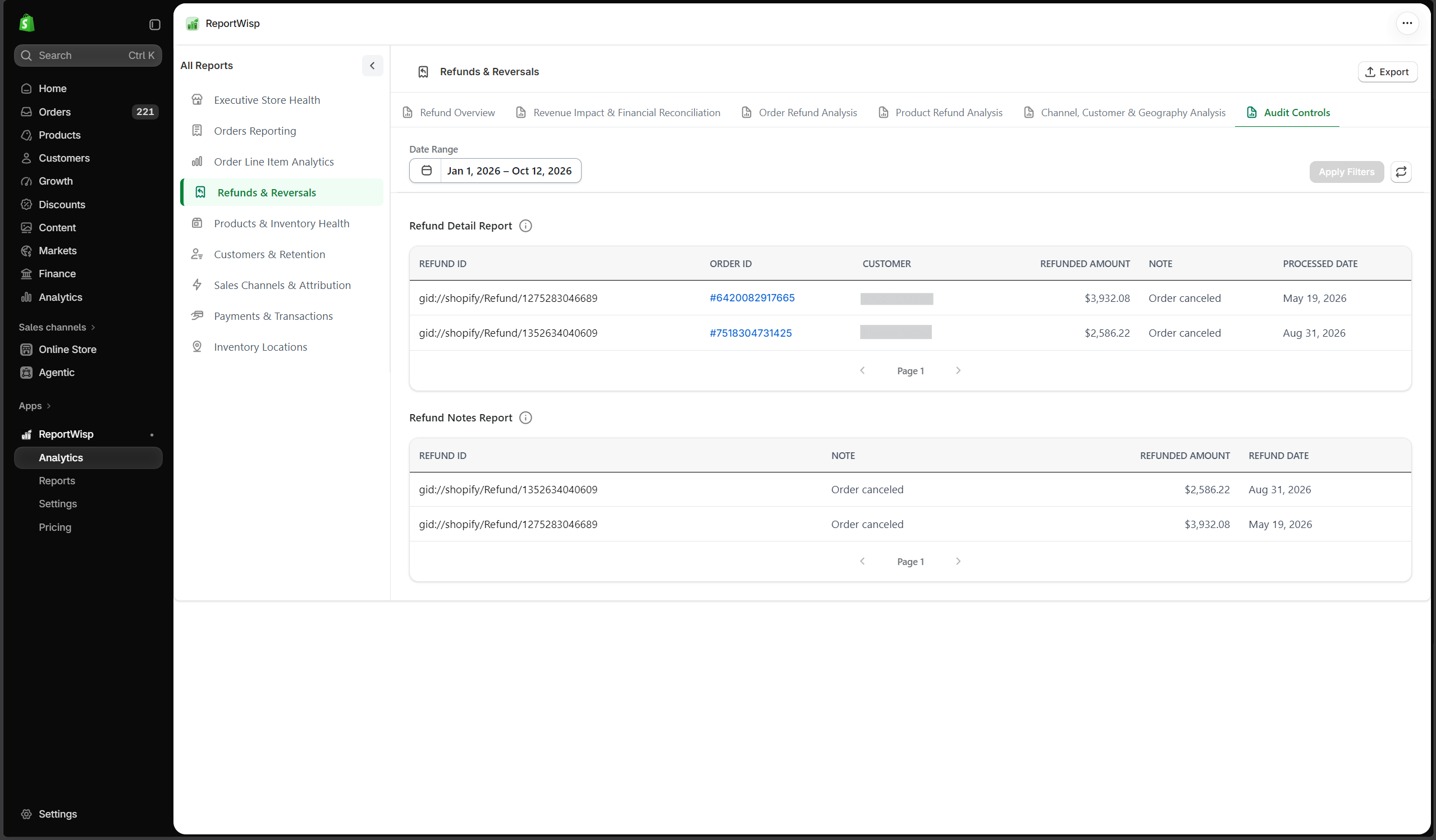Click the Apply Filters button
Viewport: 1436px width, 840px height.
1346,172
